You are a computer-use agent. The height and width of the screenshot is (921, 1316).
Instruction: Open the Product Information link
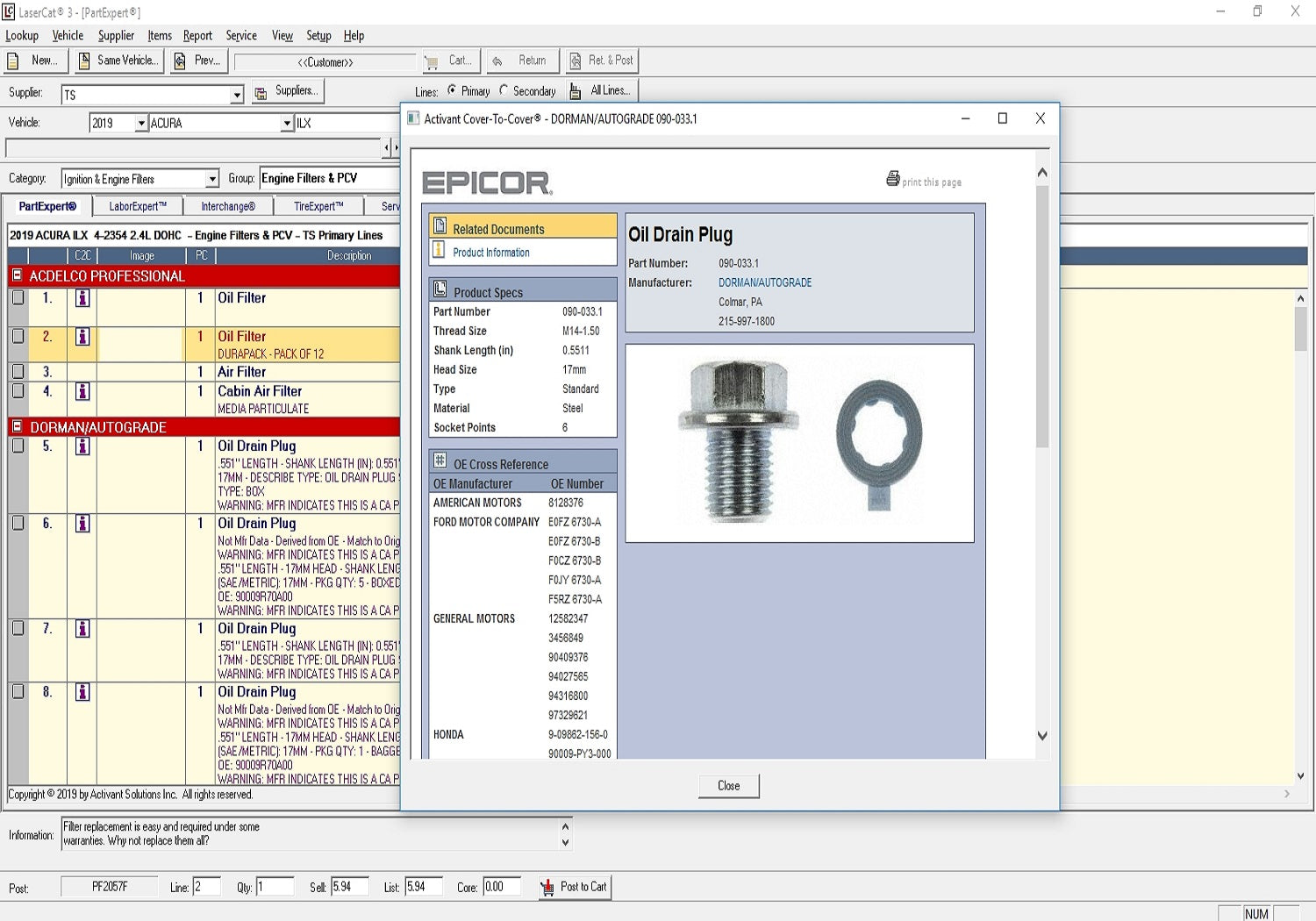click(490, 253)
